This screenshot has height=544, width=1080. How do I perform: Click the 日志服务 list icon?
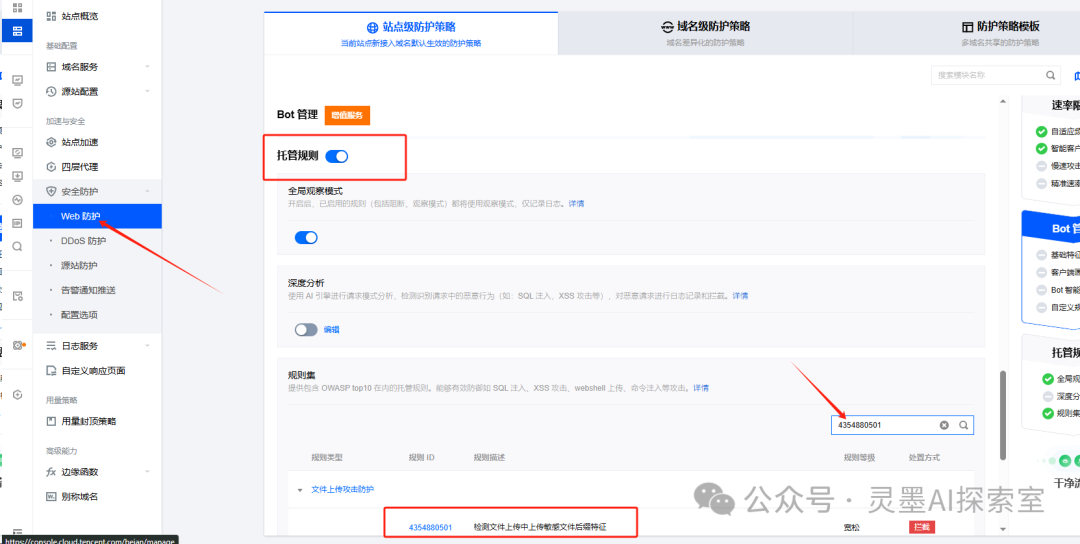tap(51, 346)
